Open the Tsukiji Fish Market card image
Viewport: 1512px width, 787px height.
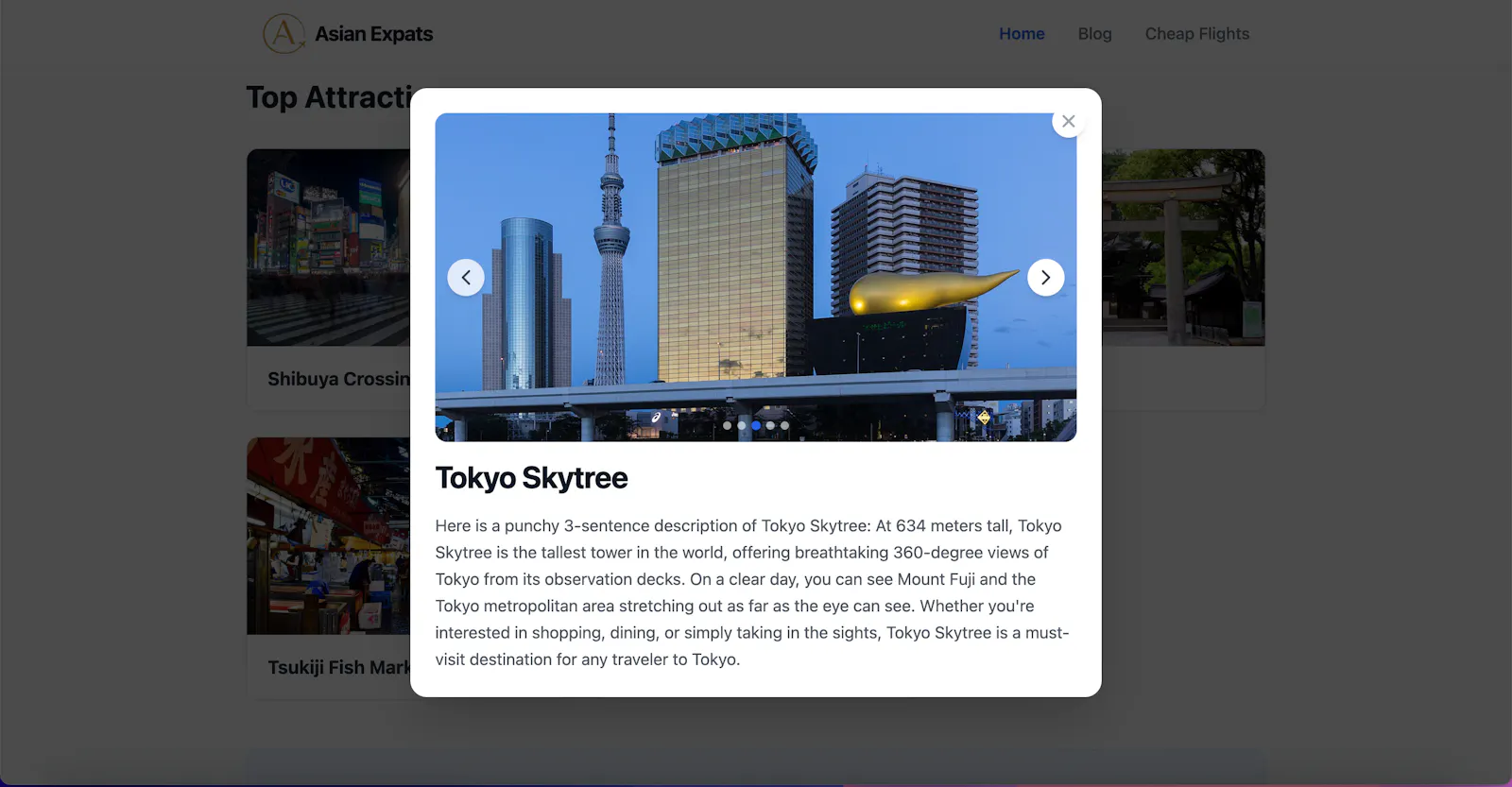328,536
